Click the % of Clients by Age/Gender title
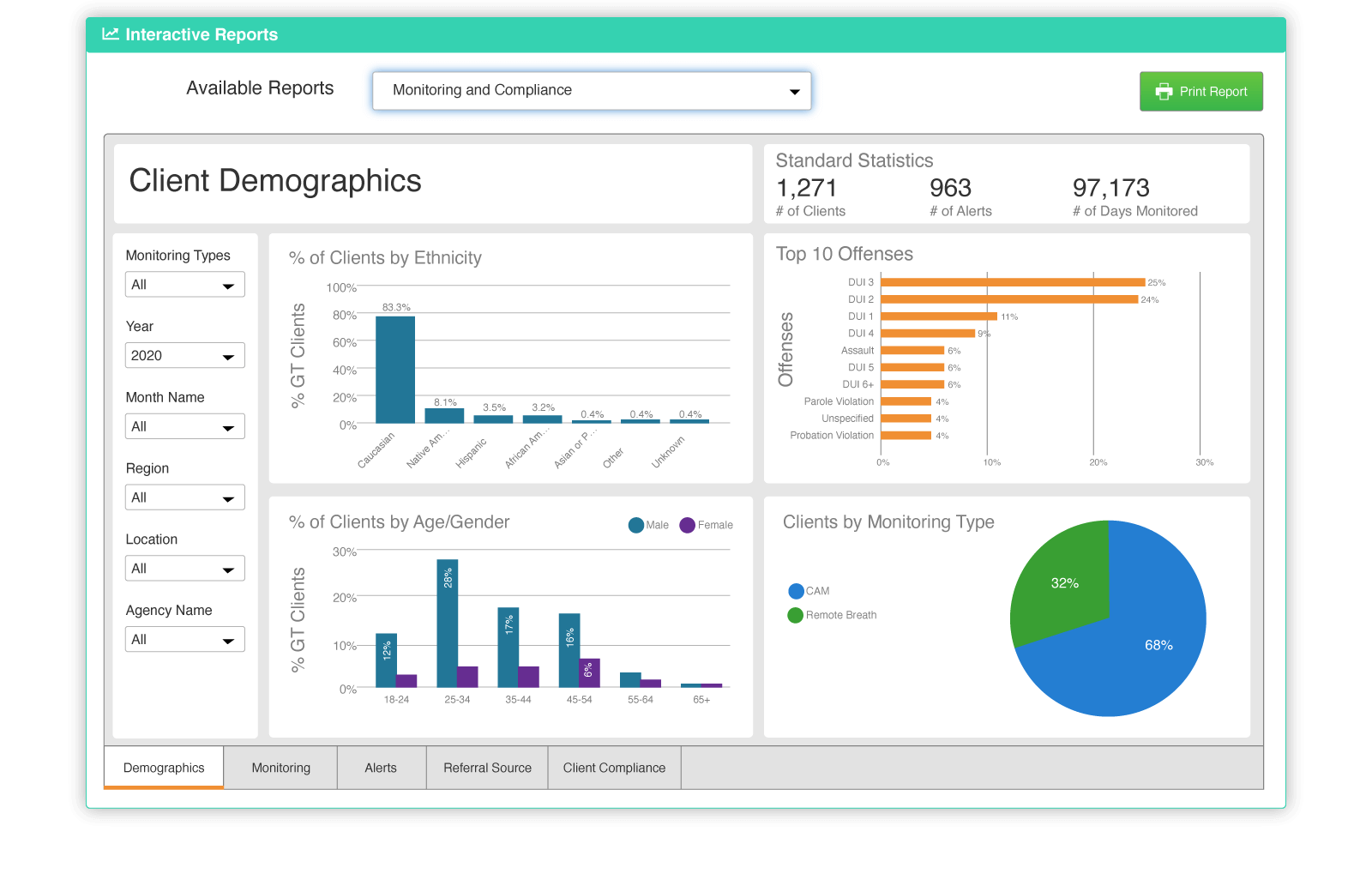Screen dimensions: 1372x886 tap(399, 522)
